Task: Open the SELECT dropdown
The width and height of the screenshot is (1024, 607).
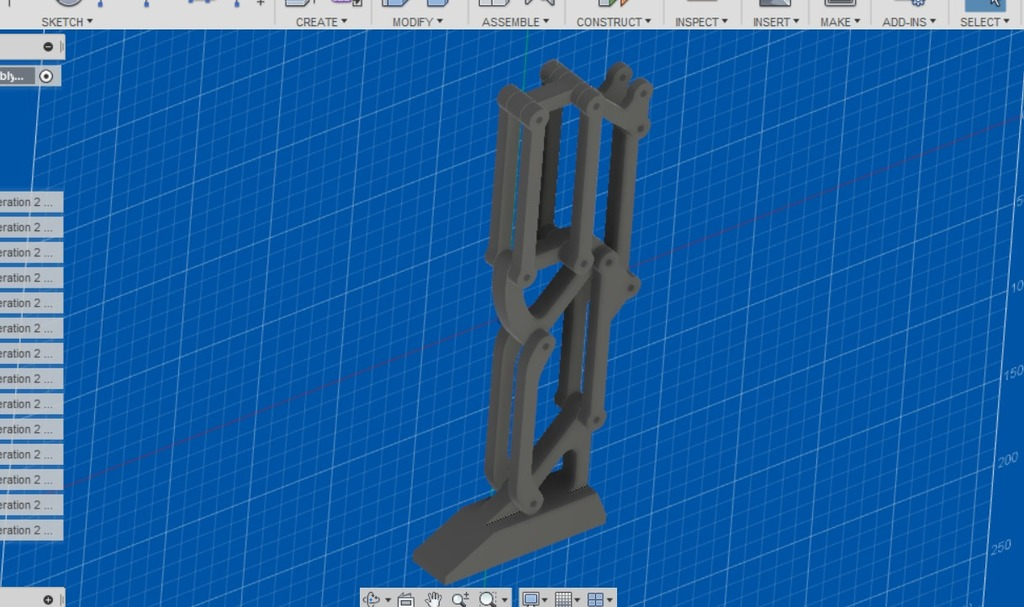Action: (985, 22)
